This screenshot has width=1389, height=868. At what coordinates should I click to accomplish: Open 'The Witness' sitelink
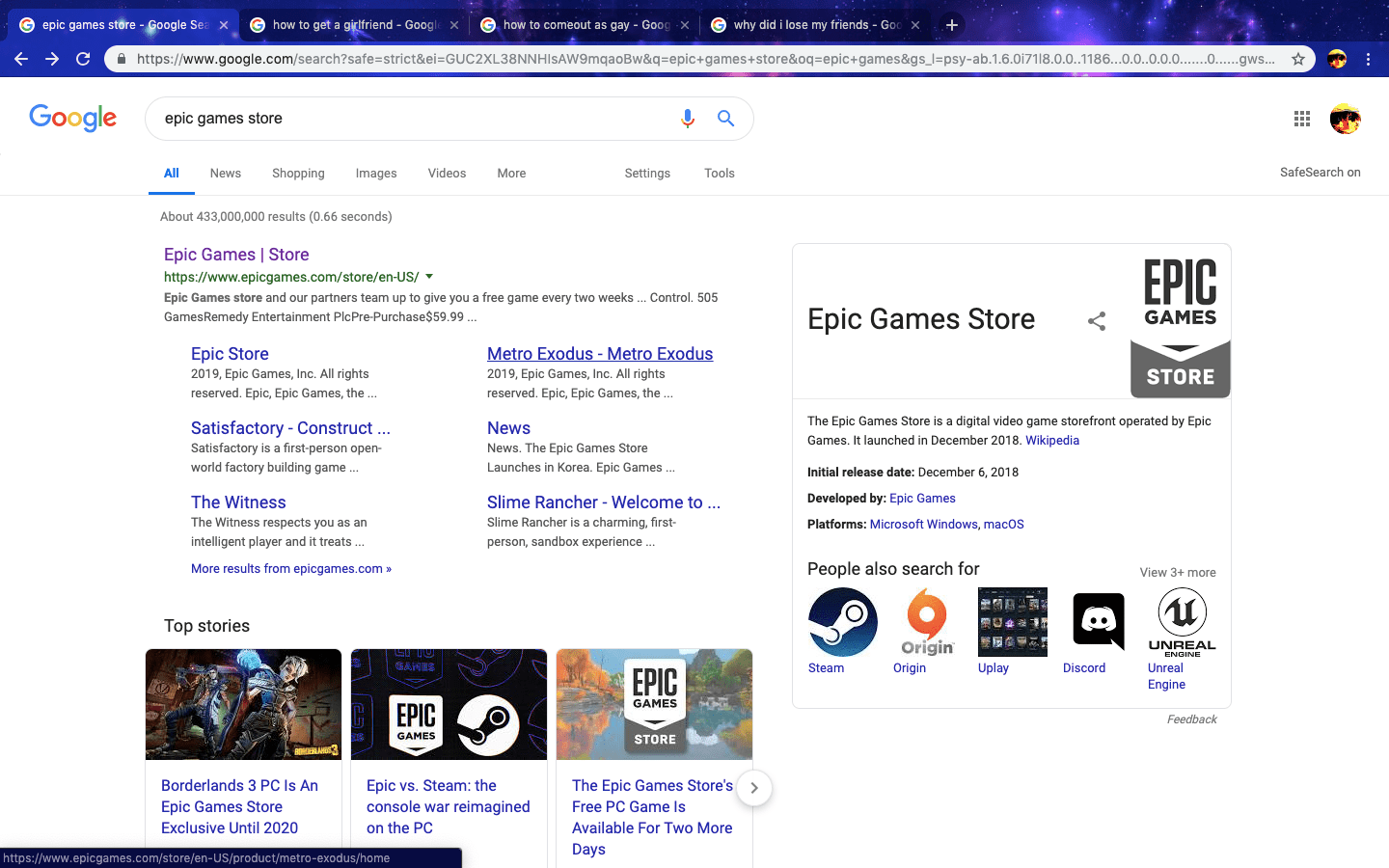(238, 502)
